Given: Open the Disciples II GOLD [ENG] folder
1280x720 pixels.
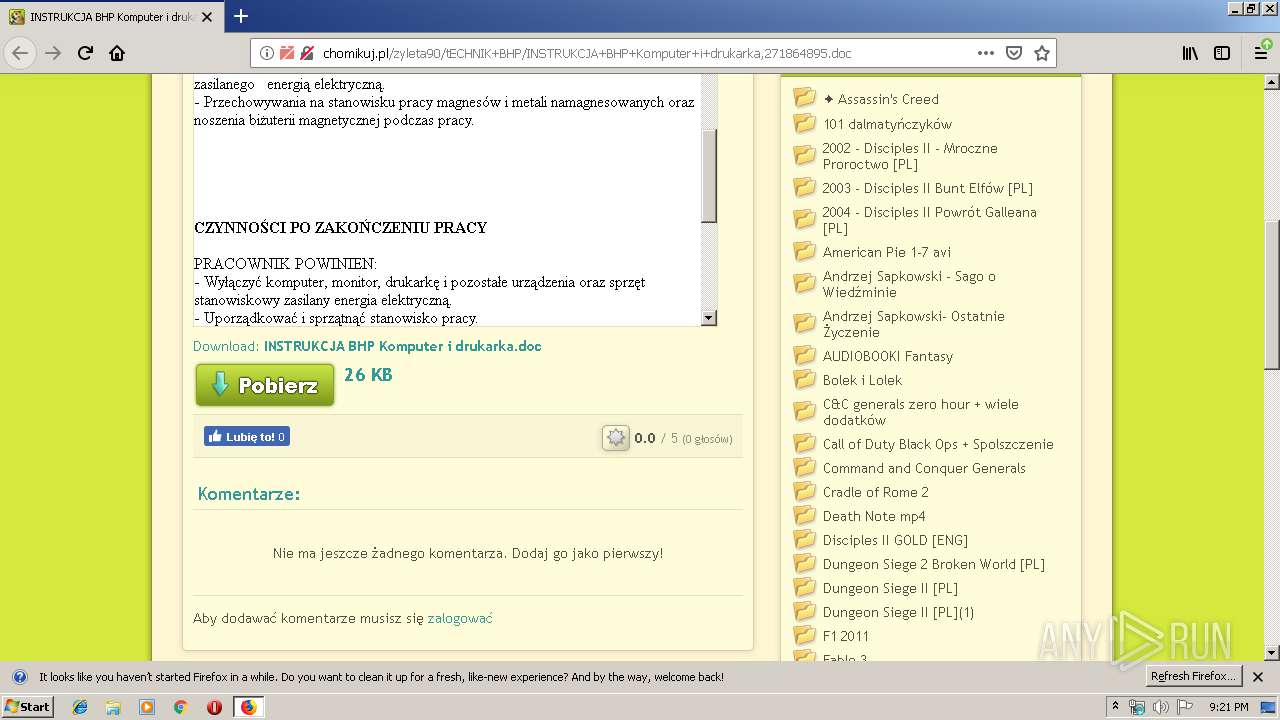Looking at the screenshot, I should [895, 540].
